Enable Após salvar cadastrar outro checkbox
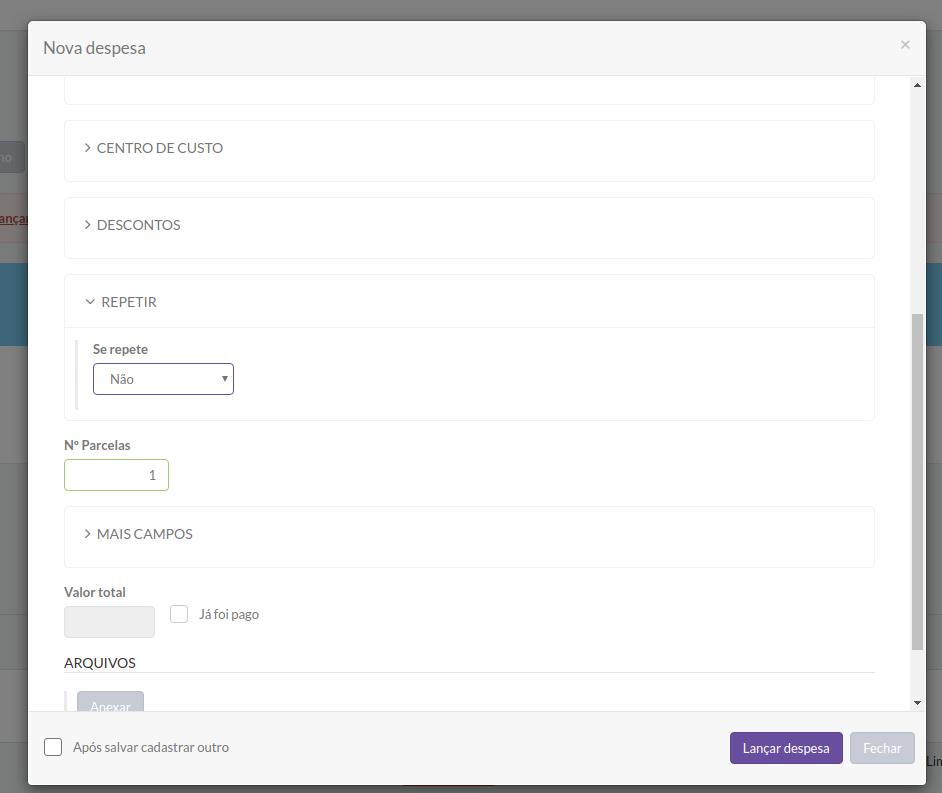942x793 pixels. (x=53, y=747)
